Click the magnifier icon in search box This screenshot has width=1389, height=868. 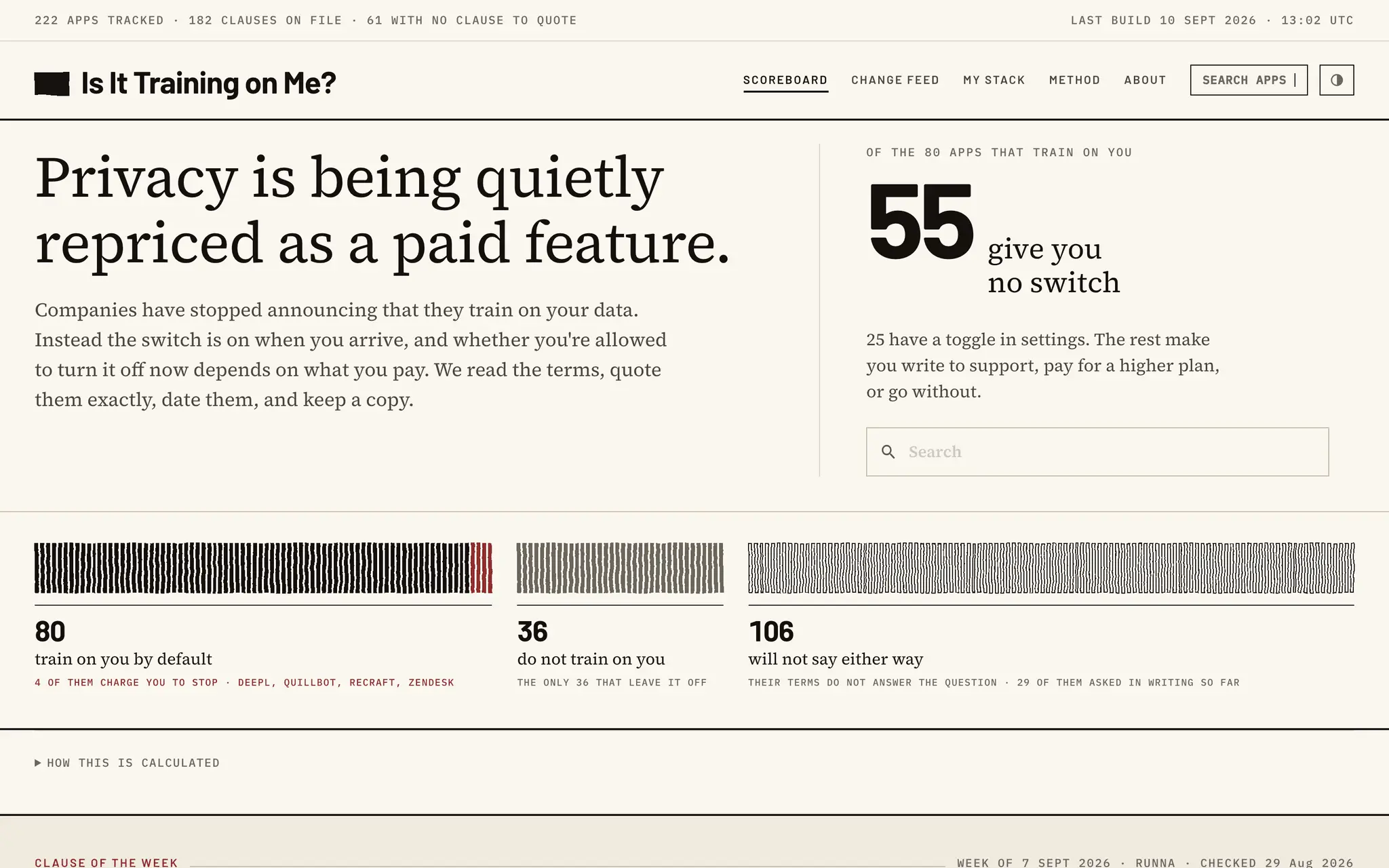(x=888, y=452)
